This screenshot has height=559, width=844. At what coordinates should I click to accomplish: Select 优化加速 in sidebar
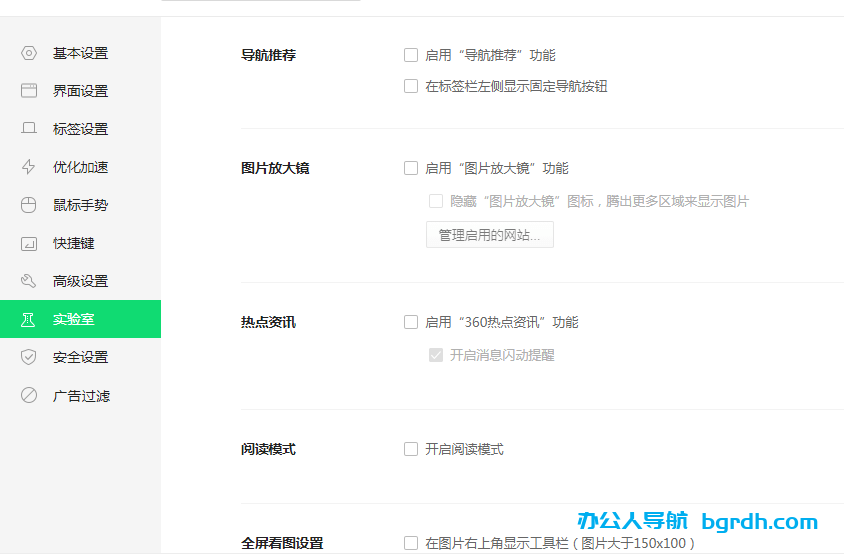click(80, 167)
